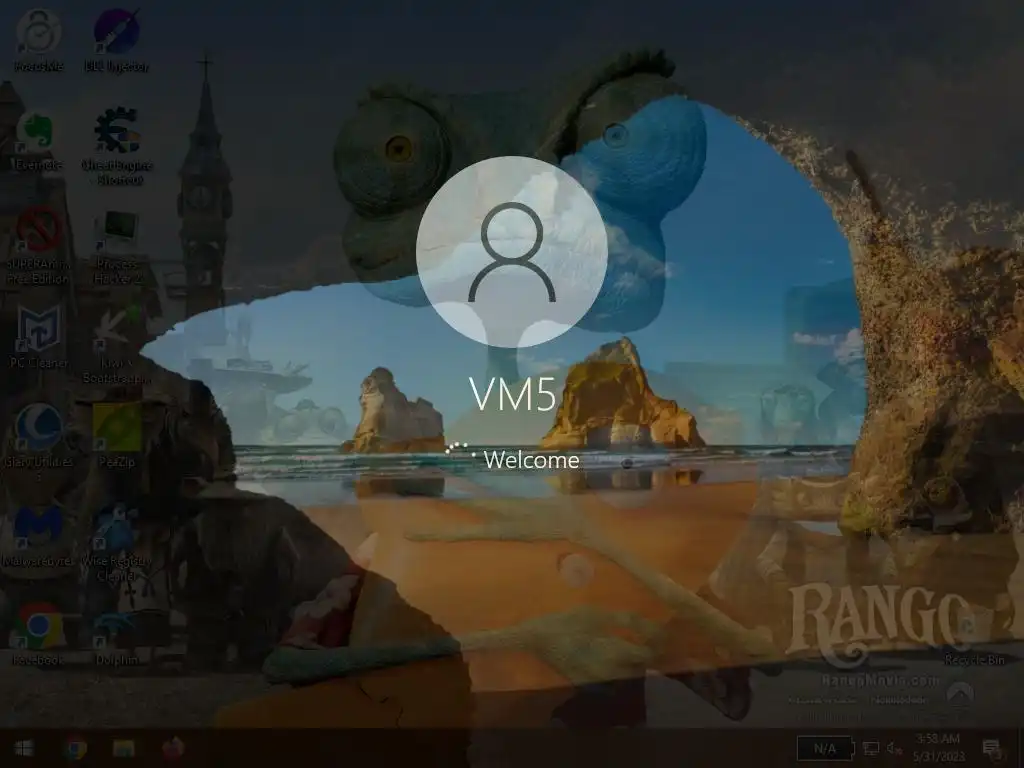
Task: Open the DLL Injector desktop shortcut
Action: click(116, 40)
